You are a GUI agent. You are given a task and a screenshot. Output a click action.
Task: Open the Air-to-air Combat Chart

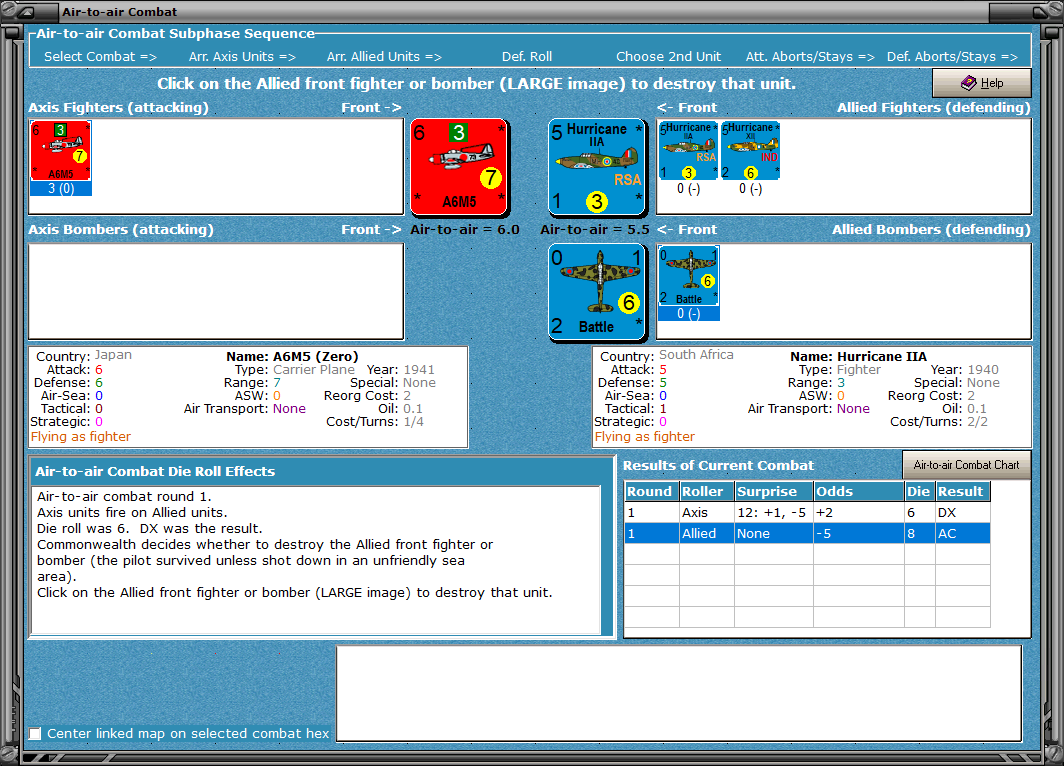[966, 465]
